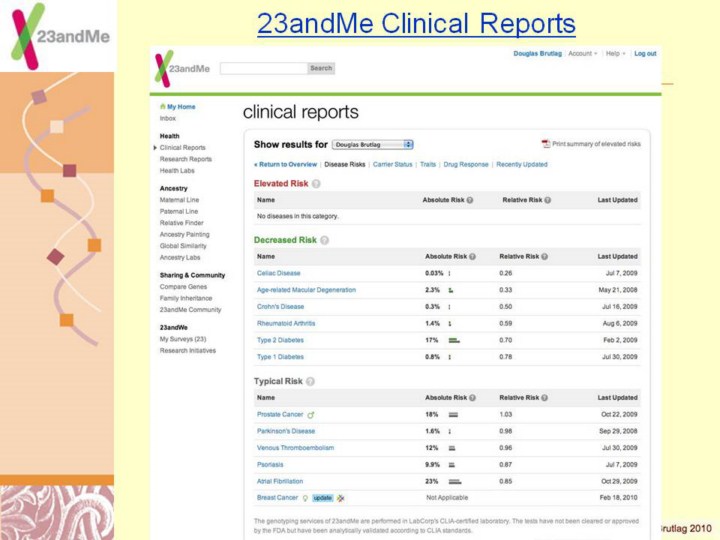Open the Celiac Disease report link
Viewport: 720px width, 540px height.
coord(278,273)
